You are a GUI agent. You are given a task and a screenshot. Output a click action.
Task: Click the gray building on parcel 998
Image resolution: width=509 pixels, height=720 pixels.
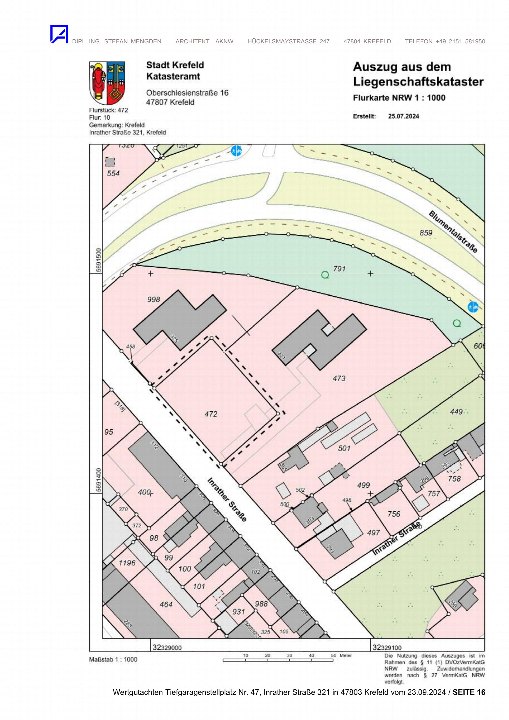coord(180,319)
